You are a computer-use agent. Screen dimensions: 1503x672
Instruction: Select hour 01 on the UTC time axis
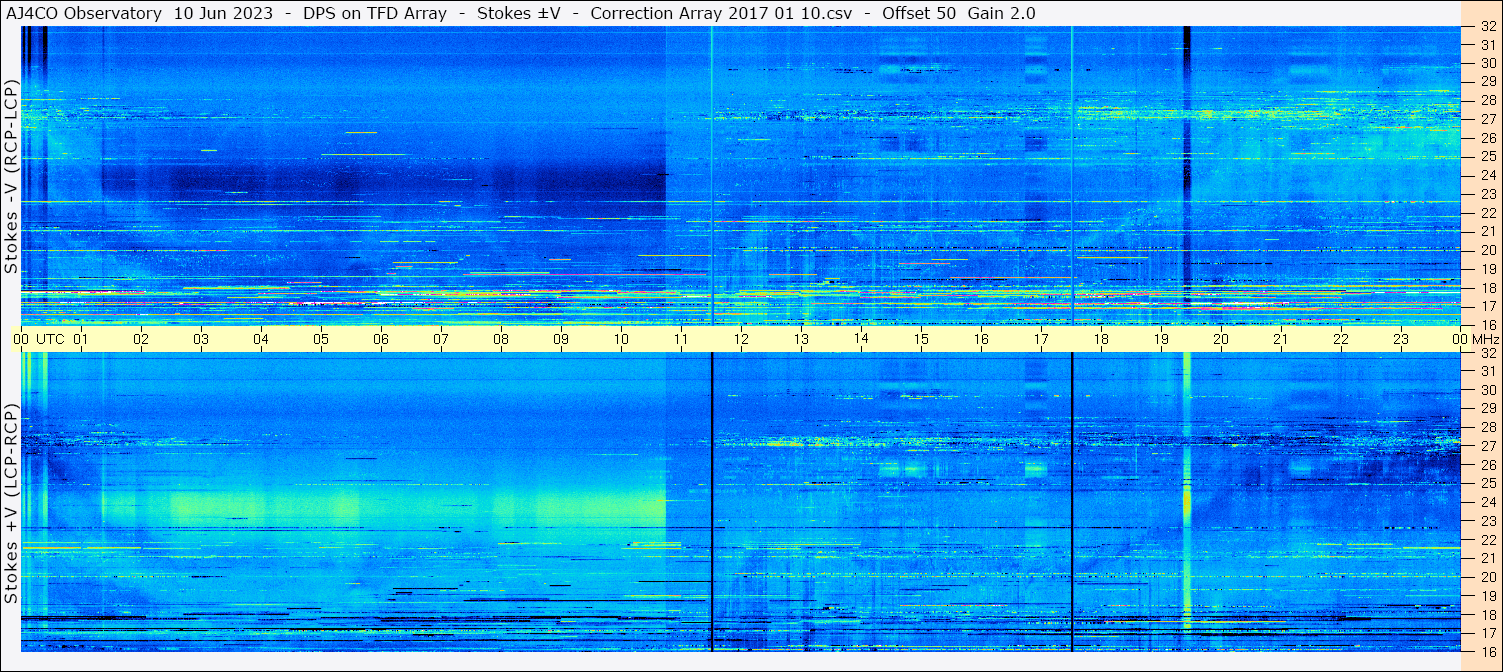[81, 339]
